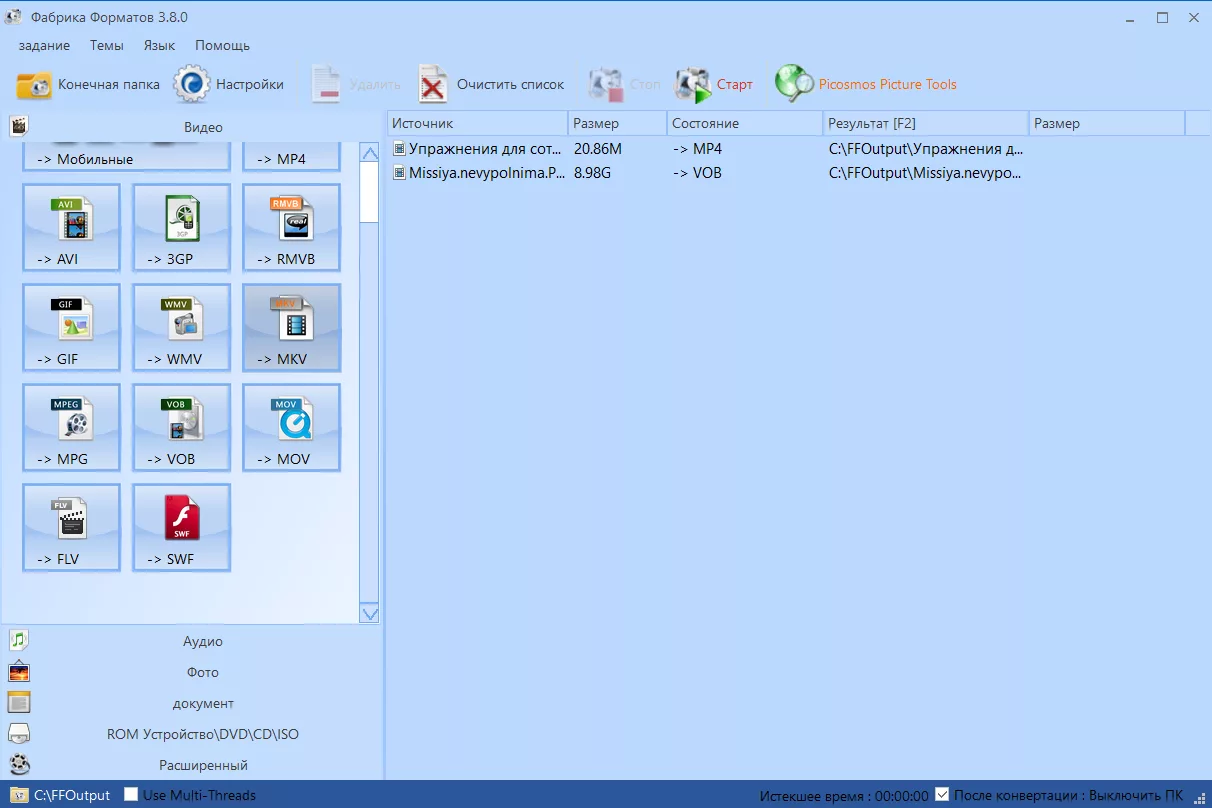Open the Язык menu
The image size is (1212, 808).
(x=159, y=45)
